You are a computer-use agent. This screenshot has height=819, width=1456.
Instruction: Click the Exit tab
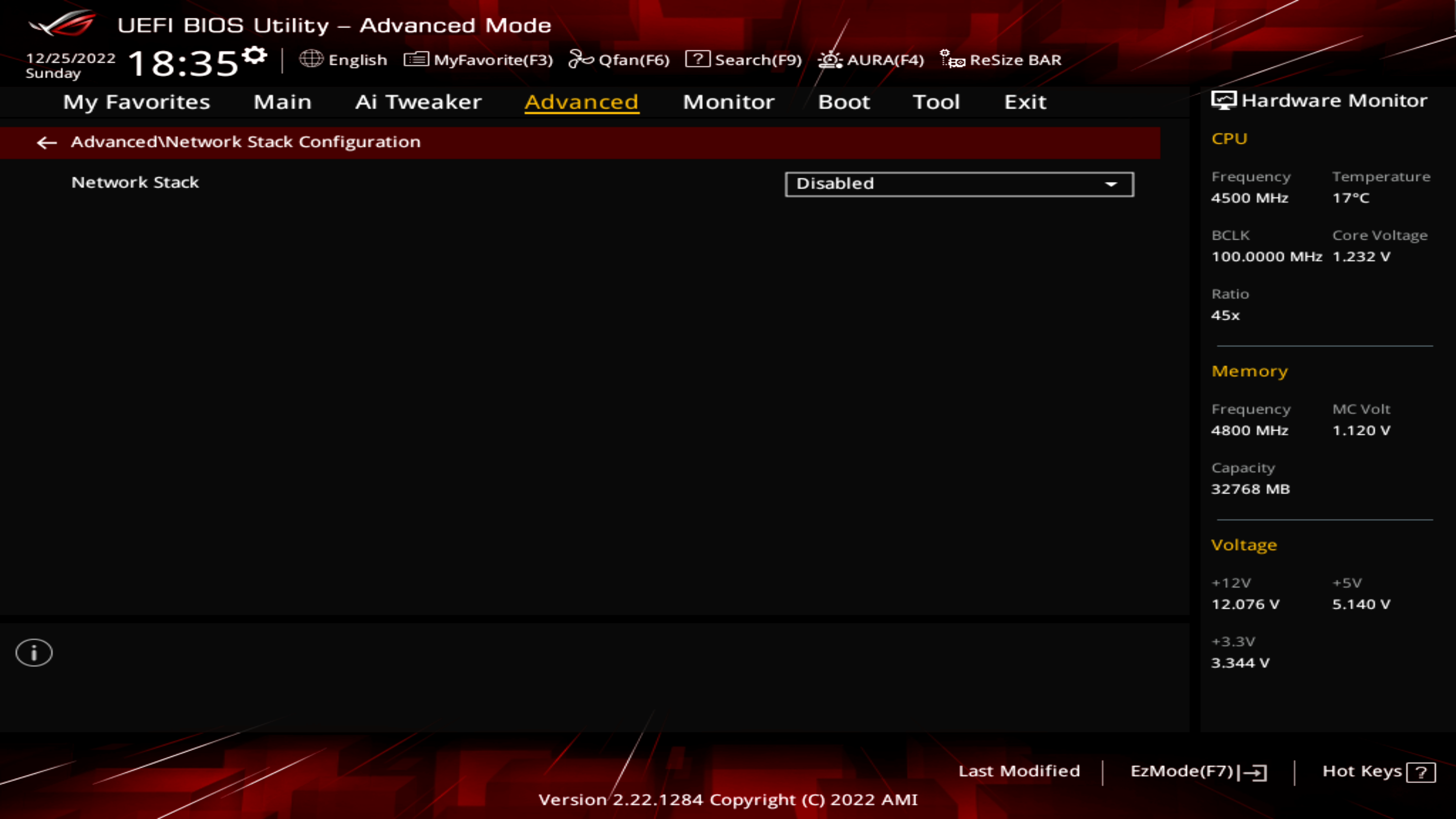pos(1025,101)
